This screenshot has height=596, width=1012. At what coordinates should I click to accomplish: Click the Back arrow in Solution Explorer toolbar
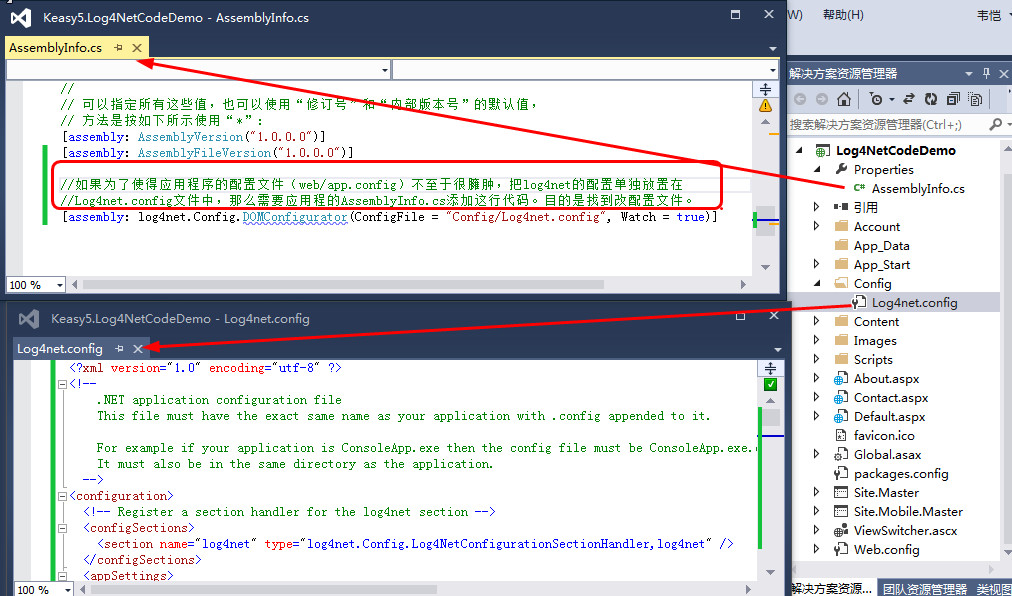pos(800,99)
